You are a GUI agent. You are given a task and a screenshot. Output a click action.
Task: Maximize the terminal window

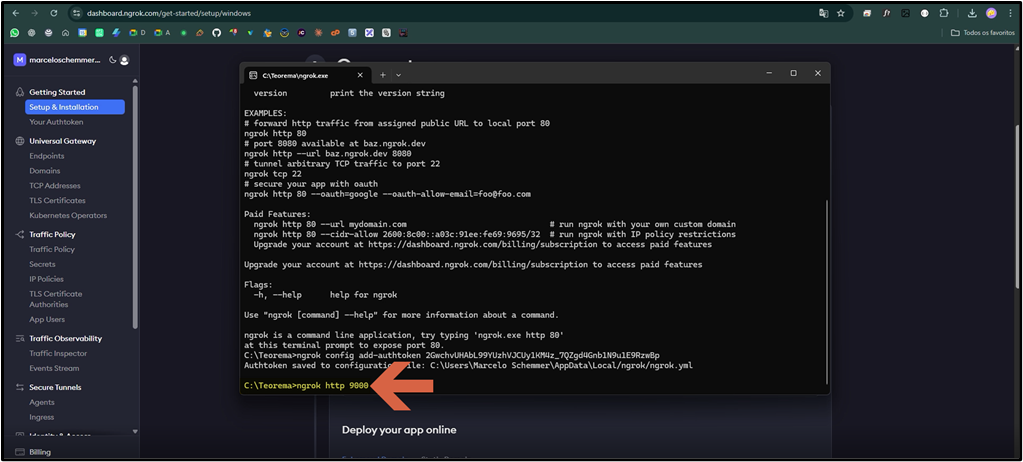(793, 73)
